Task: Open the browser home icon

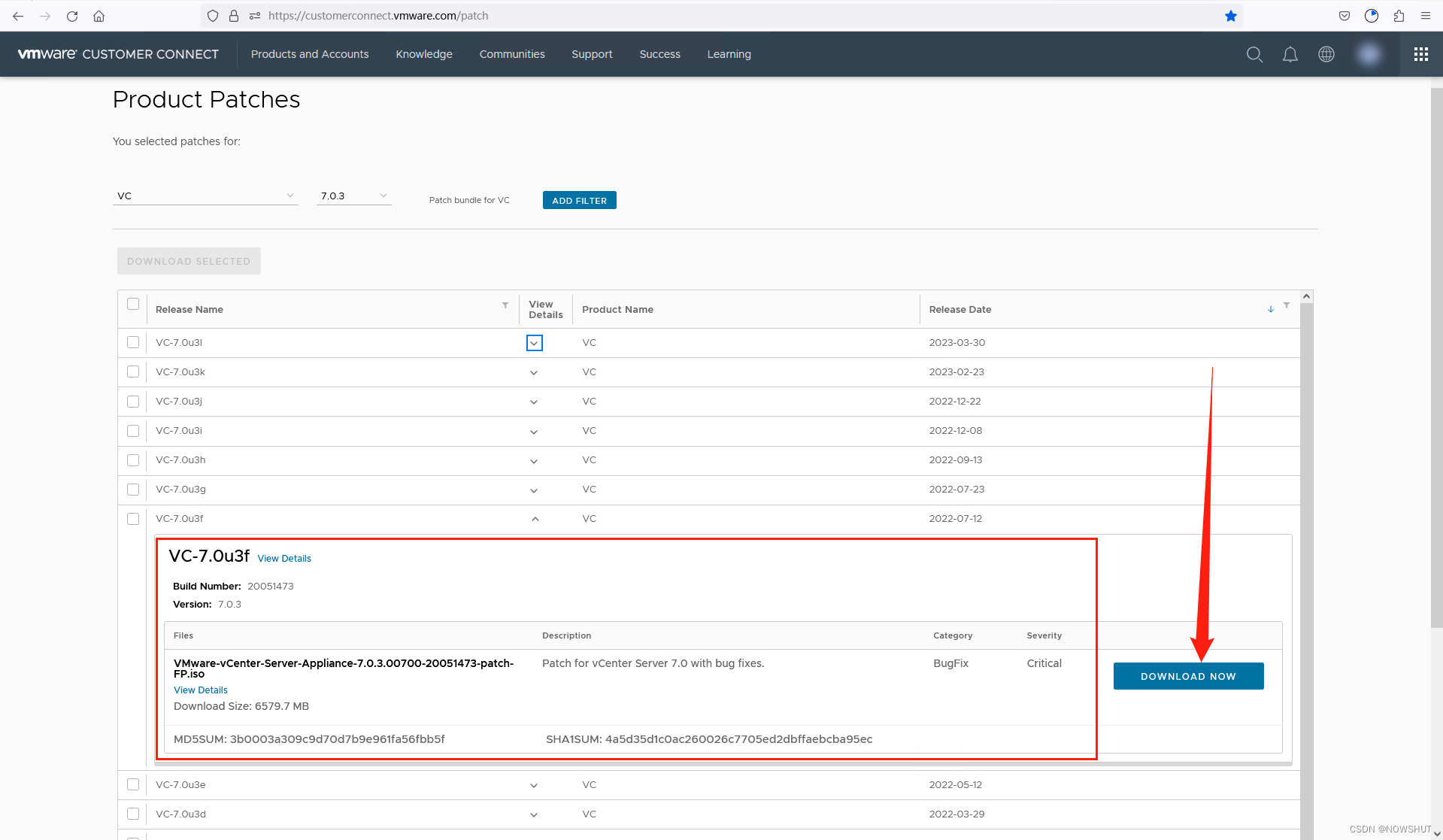Action: 99,16
